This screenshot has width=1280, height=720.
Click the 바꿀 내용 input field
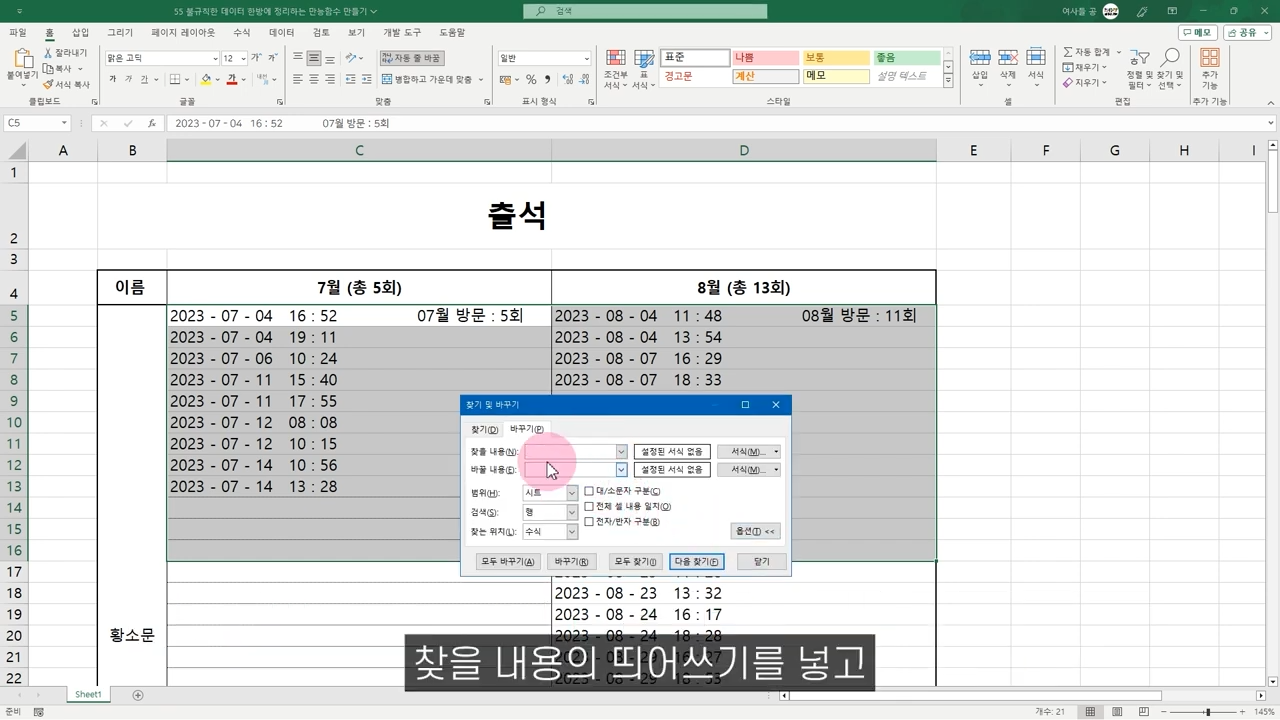[x=570, y=469]
